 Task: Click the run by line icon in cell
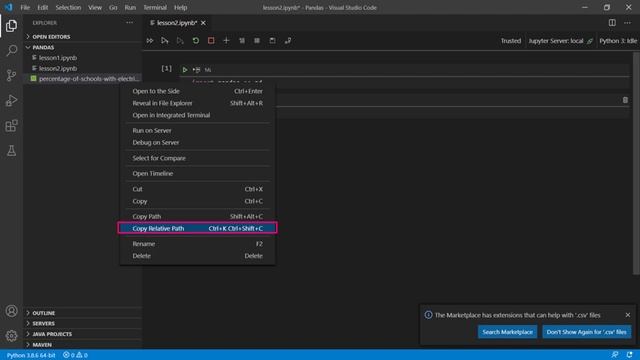click(196, 70)
